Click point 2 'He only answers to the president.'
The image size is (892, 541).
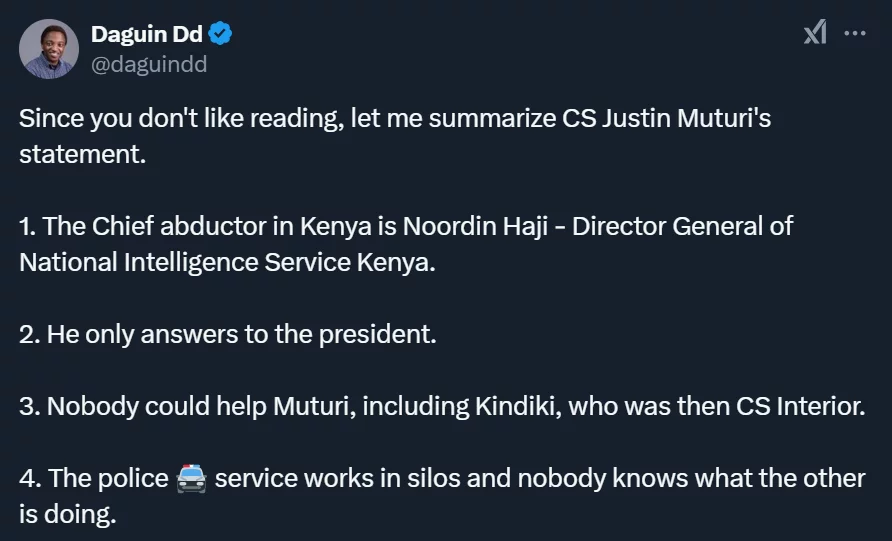pos(228,334)
